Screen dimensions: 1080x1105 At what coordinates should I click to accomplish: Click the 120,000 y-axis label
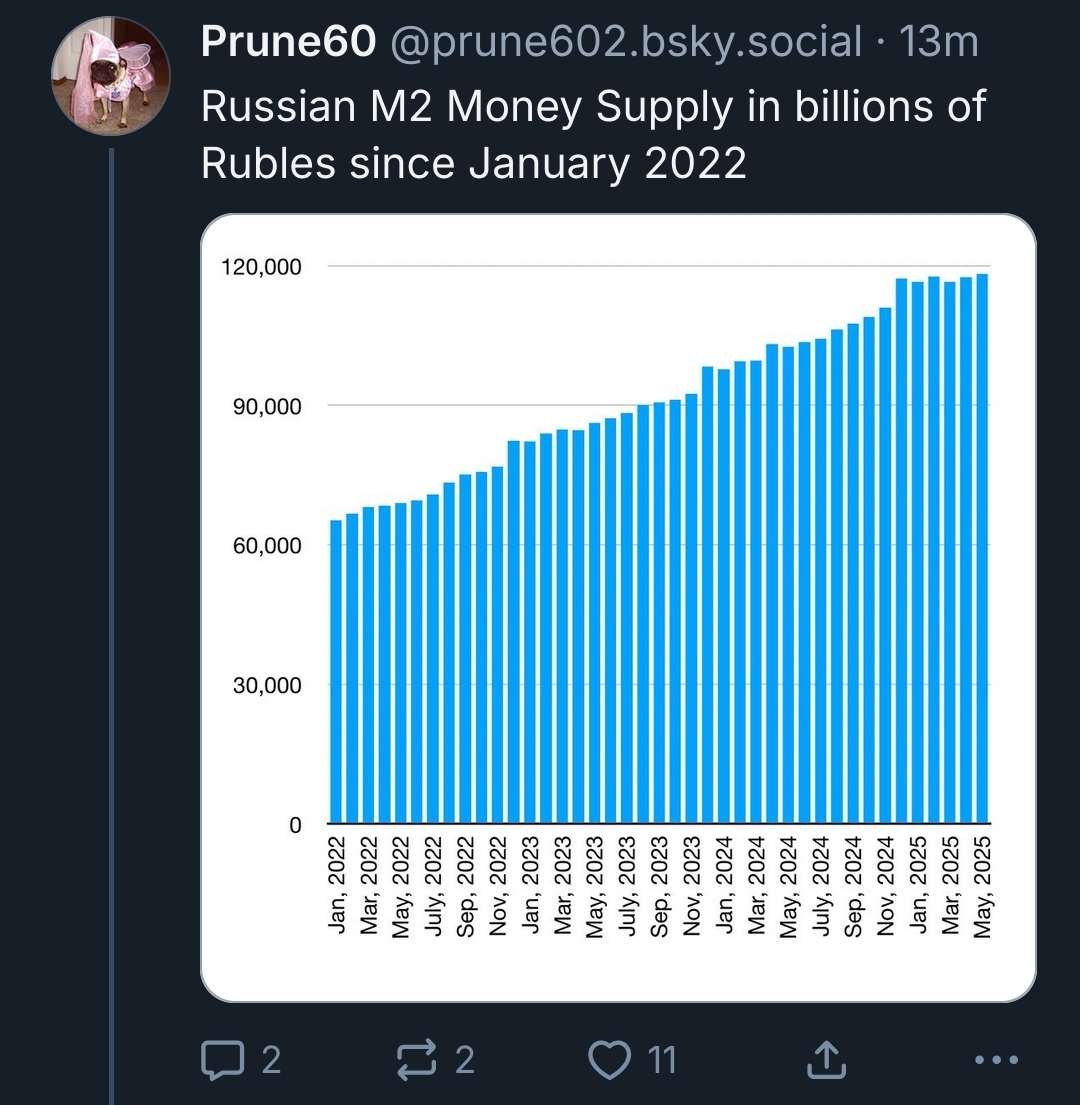(261, 267)
